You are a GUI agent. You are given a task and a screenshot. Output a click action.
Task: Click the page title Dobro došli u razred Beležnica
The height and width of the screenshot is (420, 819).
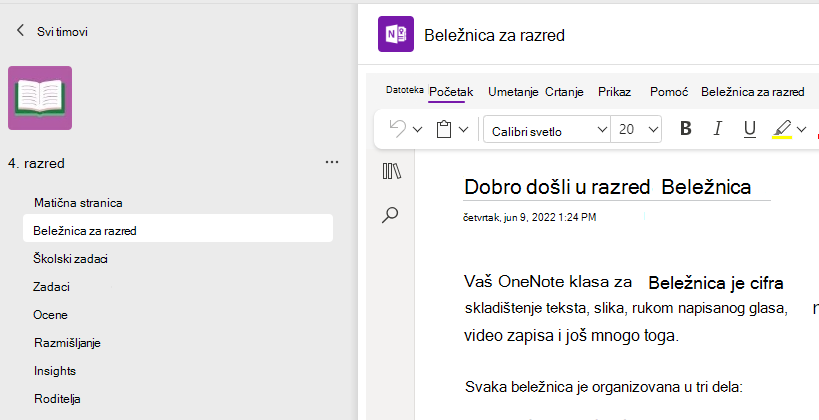coord(607,186)
